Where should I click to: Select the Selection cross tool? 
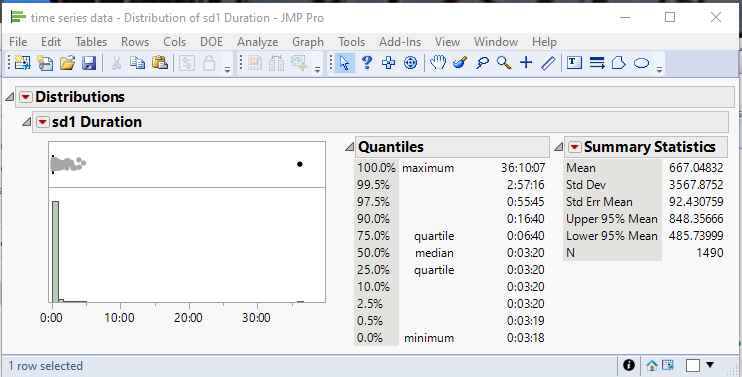(389, 63)
